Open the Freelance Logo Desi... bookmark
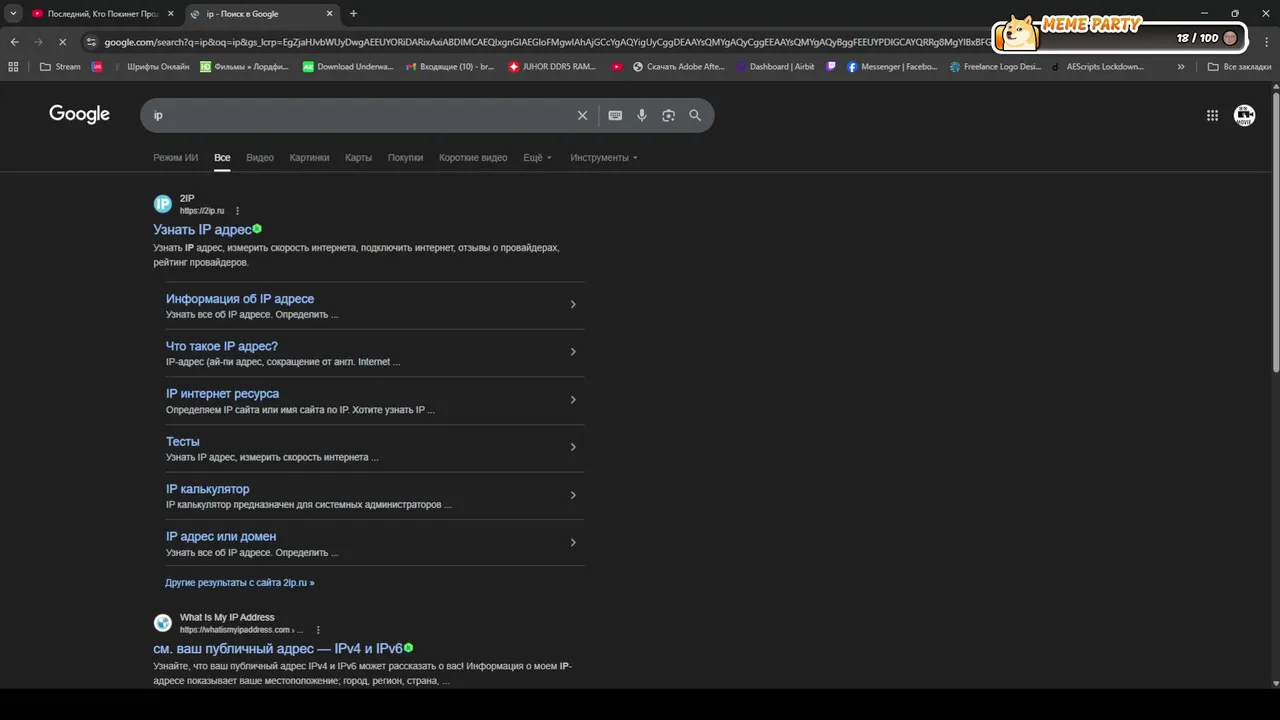Image resolution: width=1280 pixels, height=720 pixels. (x=995, y=67)
